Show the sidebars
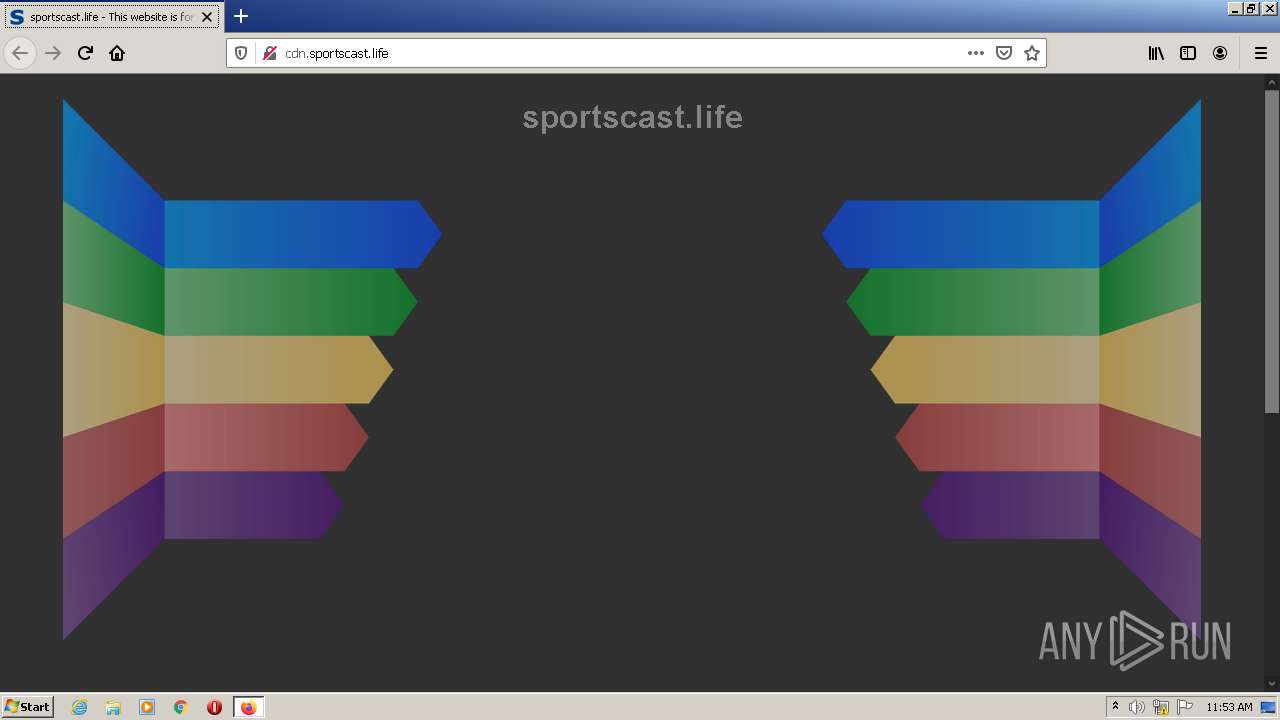This screenshot has height=720, width=1280. tap(1188, 53)
